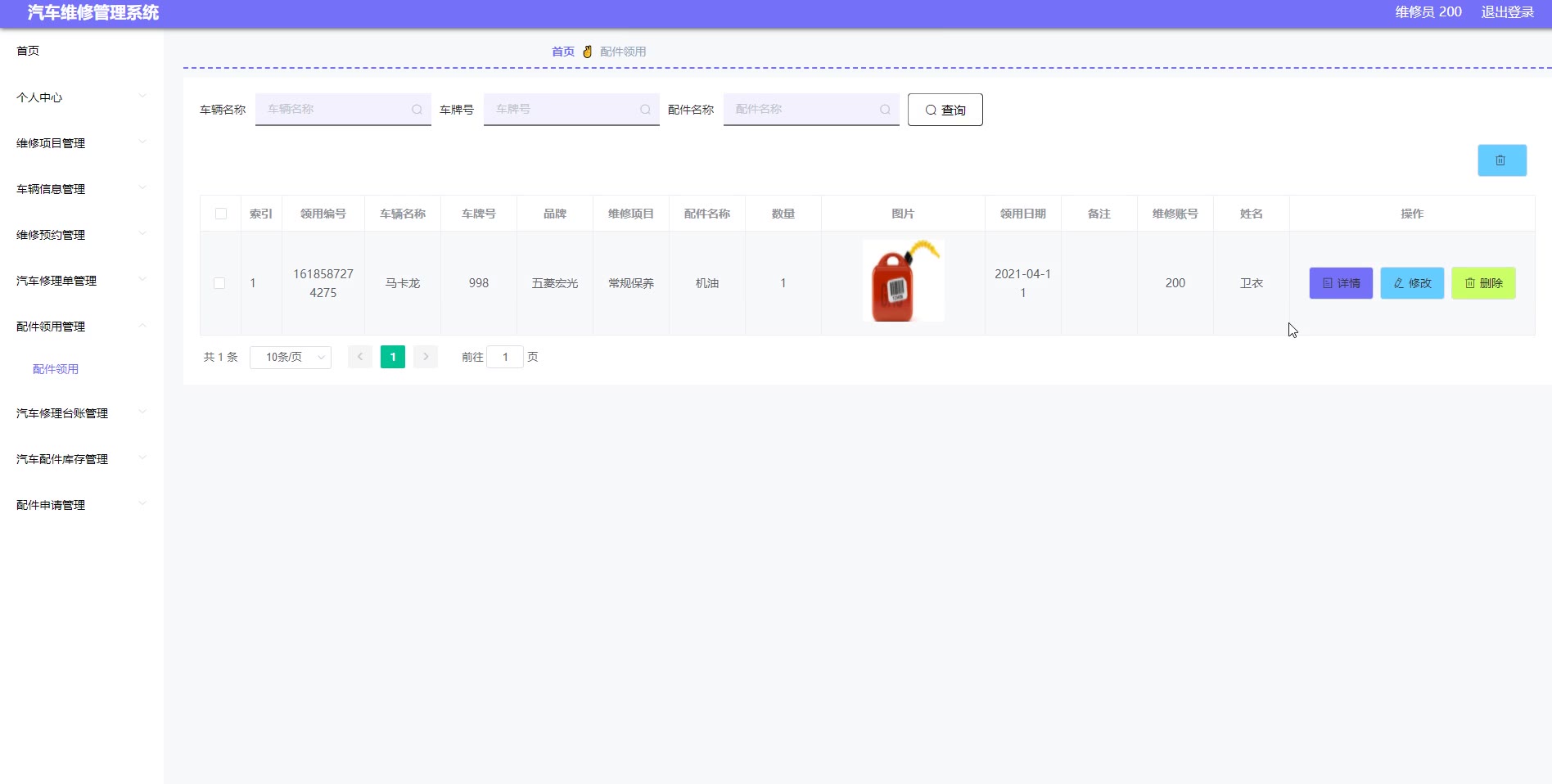
Task: Click the 共 1 条 total count
Action: (220, 357)
